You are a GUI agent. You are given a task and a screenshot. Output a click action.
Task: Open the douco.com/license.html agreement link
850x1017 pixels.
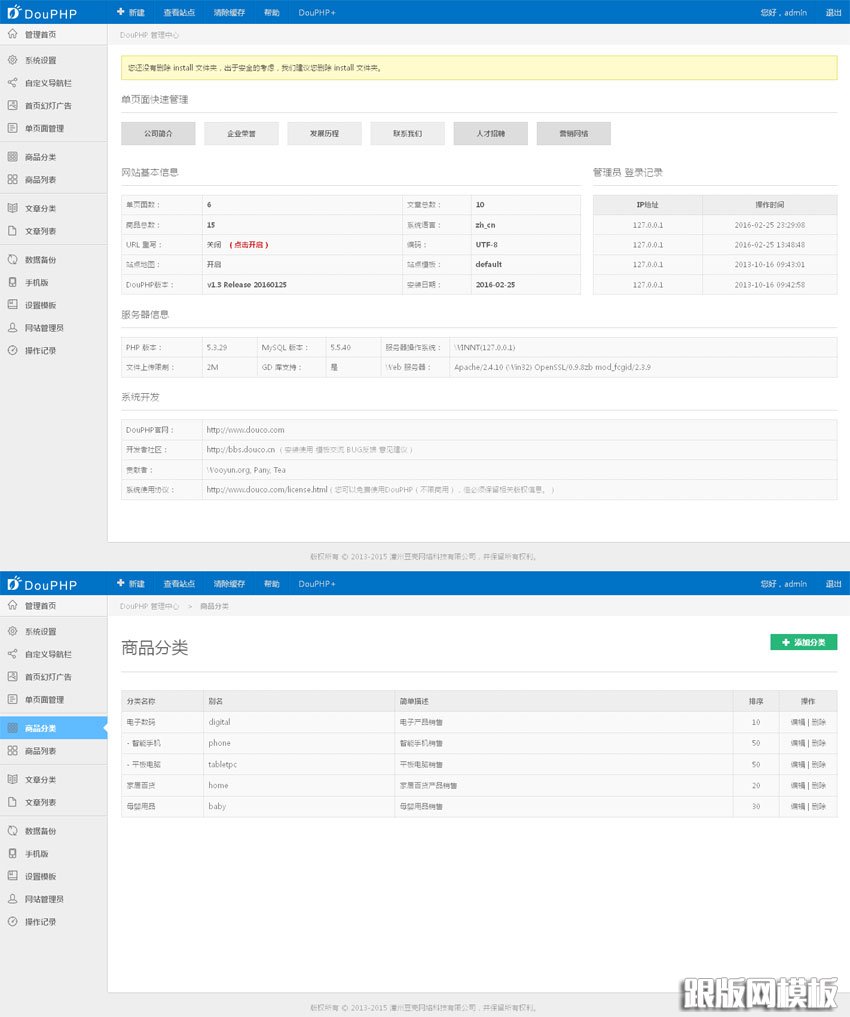267,490
